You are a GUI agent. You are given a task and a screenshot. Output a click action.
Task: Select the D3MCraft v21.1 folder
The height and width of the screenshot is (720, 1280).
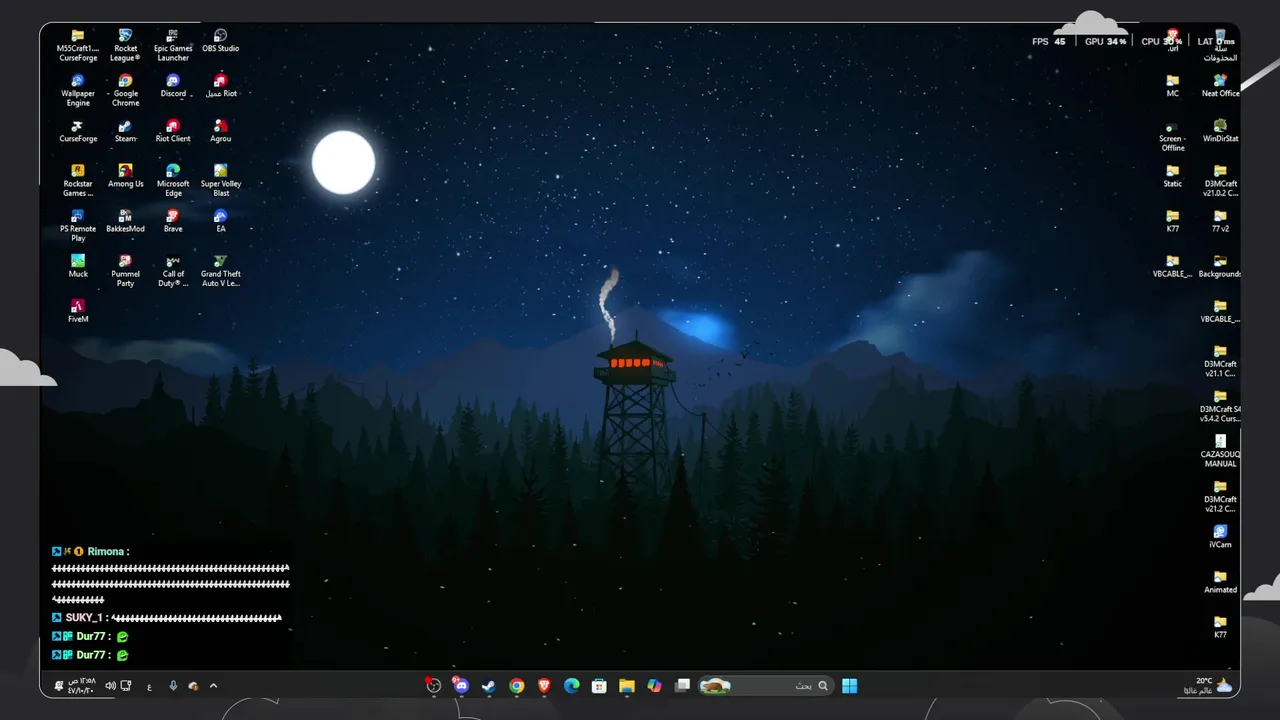(1220, 360)
